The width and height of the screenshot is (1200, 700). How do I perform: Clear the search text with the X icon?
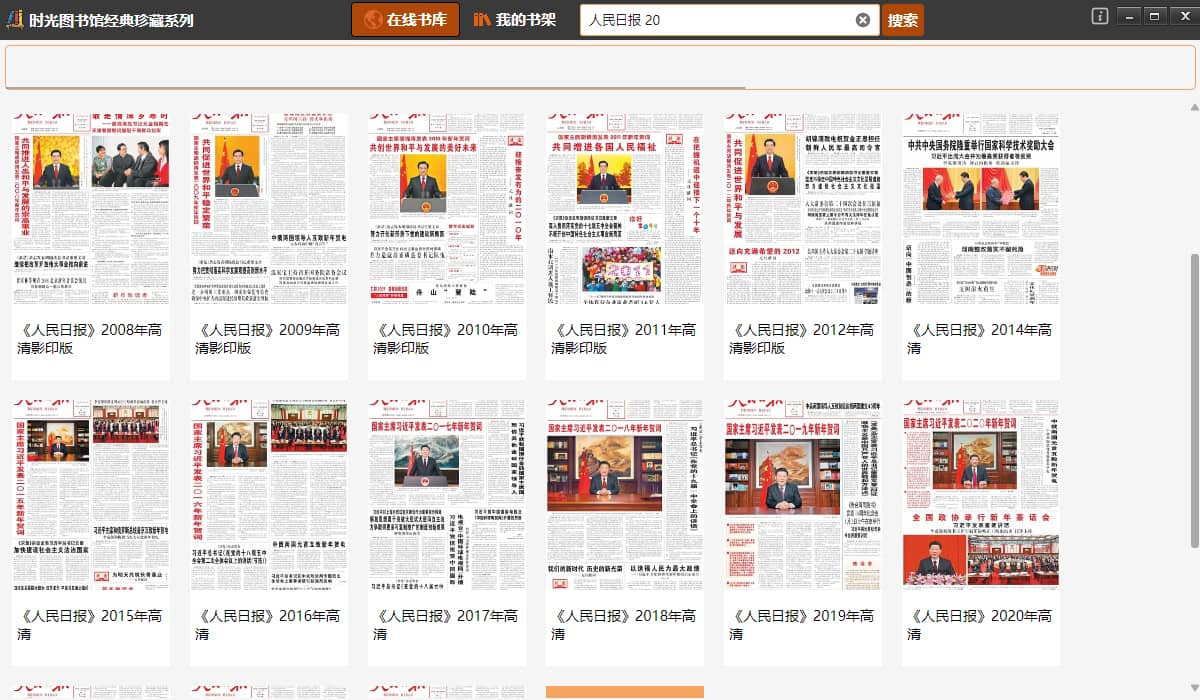click(863, 20)
